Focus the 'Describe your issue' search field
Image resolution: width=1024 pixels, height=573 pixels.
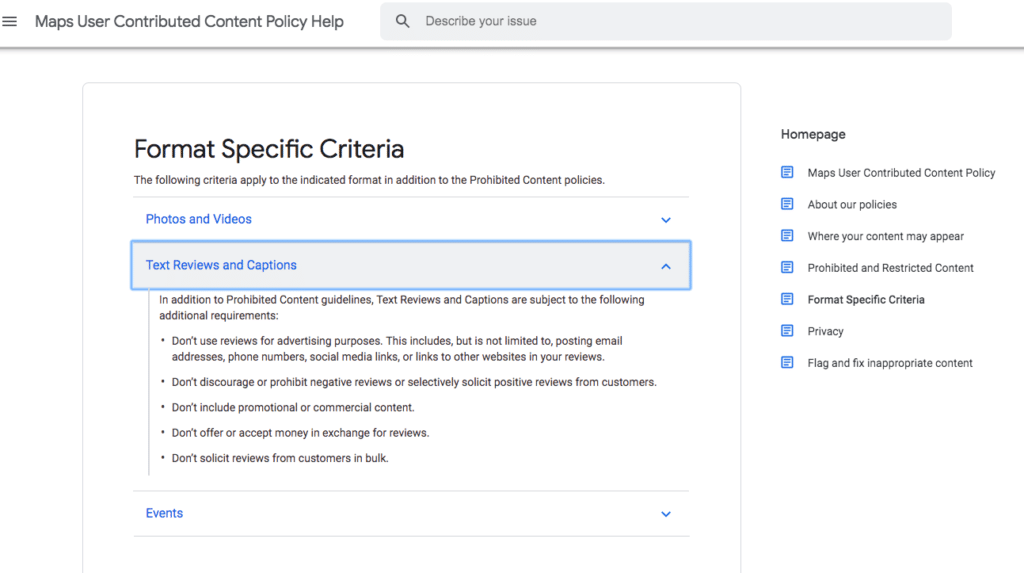(665, 22)
